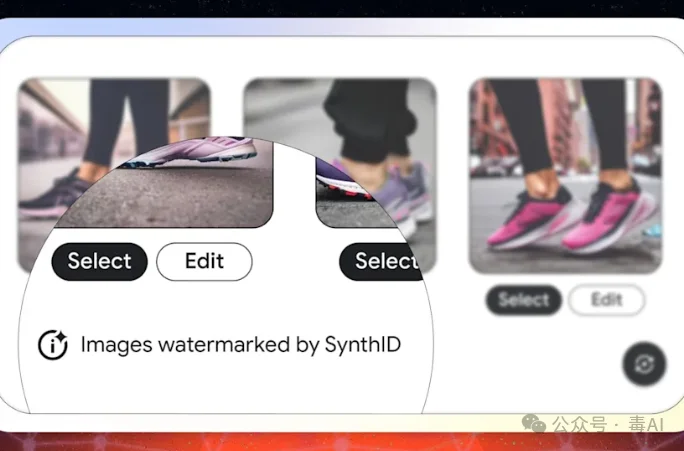Click the cut-off Select button in the magnifier

pos(381,261)
